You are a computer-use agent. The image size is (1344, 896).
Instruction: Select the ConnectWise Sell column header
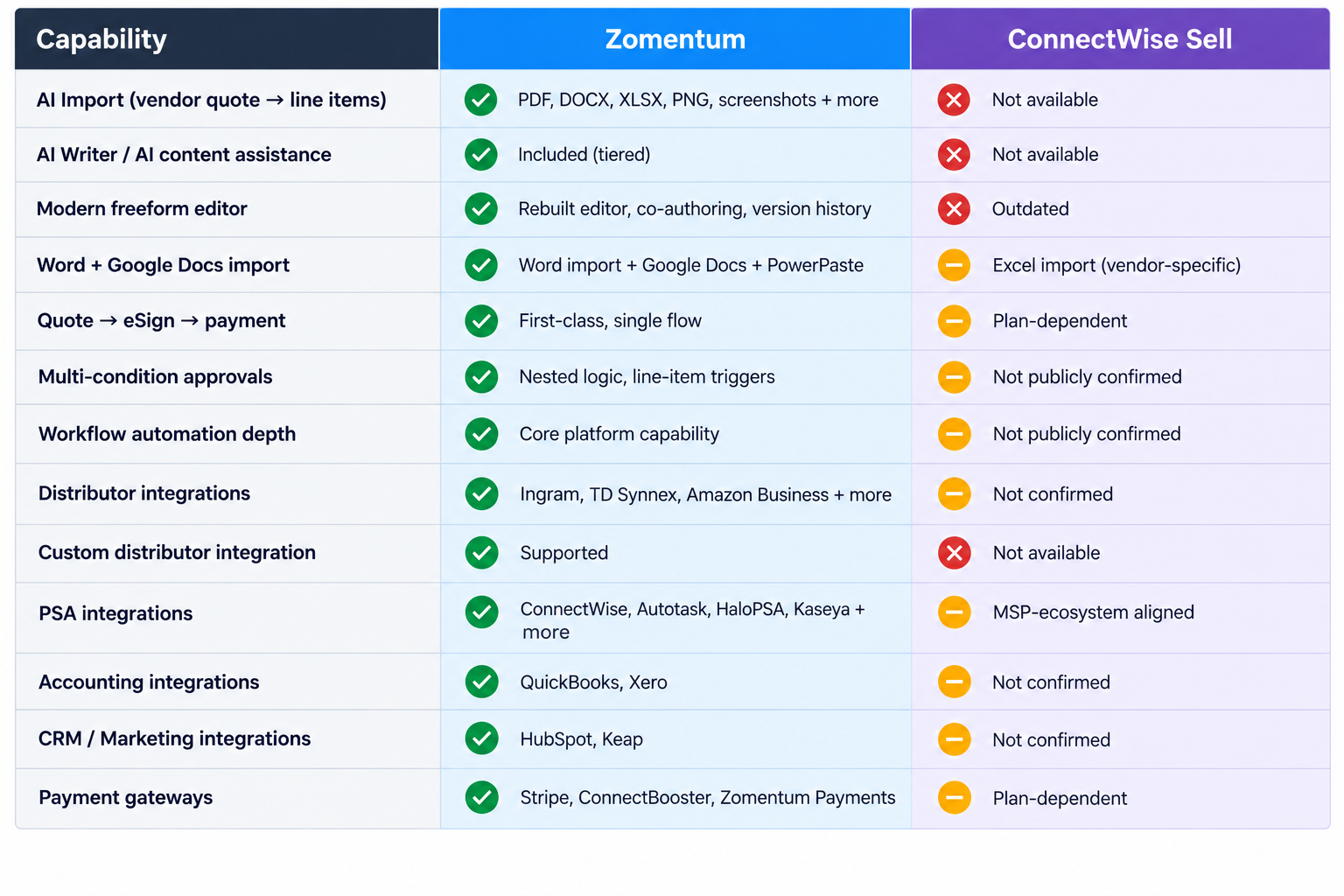tap(1120, 38)
